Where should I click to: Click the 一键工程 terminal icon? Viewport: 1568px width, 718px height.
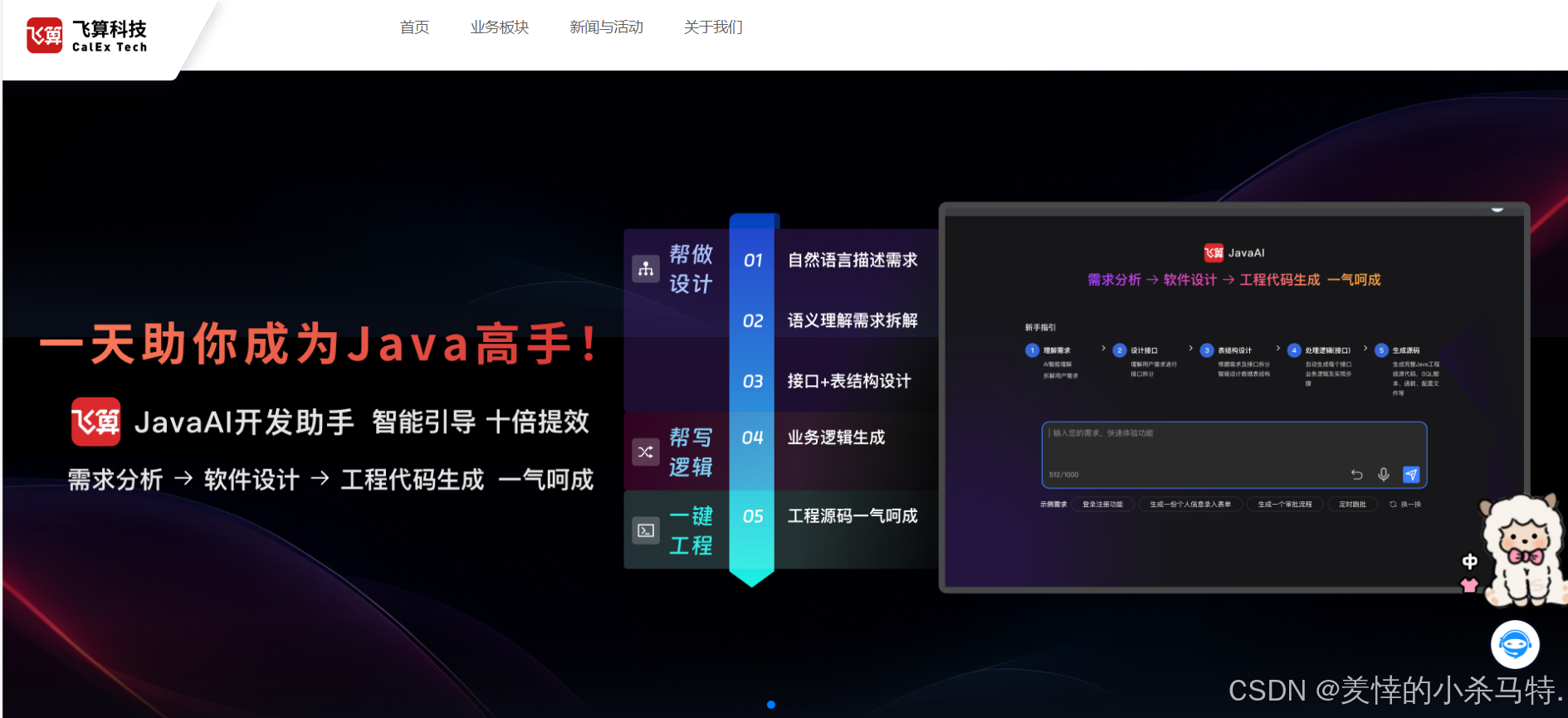[x=646, y=530]
